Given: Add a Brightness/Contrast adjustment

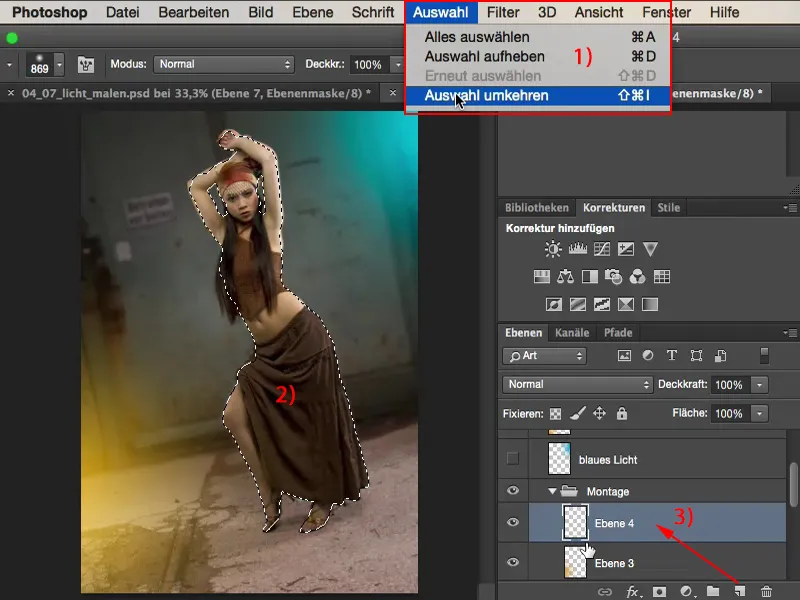Looking at the screenshot, I should (x=553, y=249).
